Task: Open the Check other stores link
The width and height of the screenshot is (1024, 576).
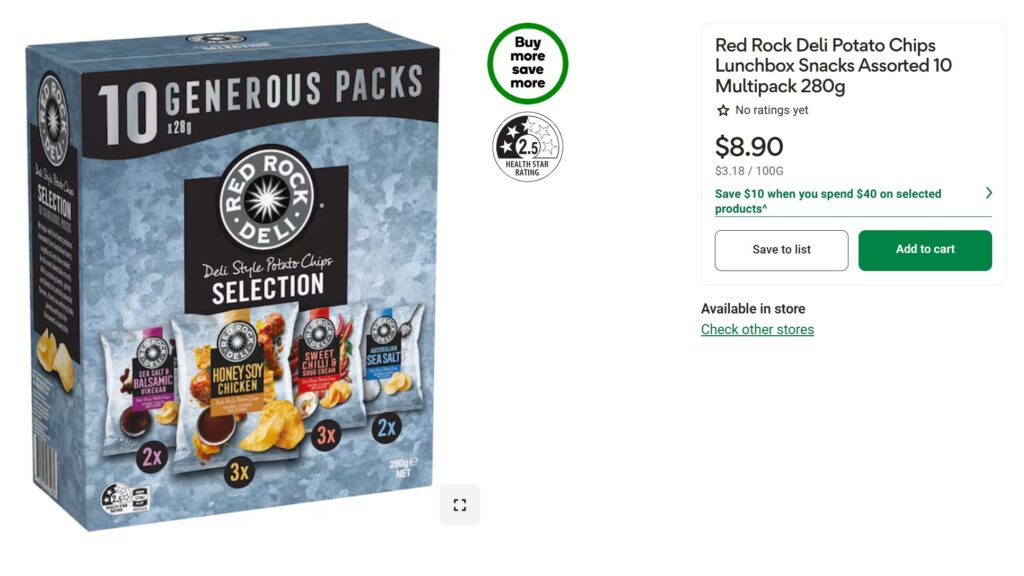Action: [x=758, y=329]
